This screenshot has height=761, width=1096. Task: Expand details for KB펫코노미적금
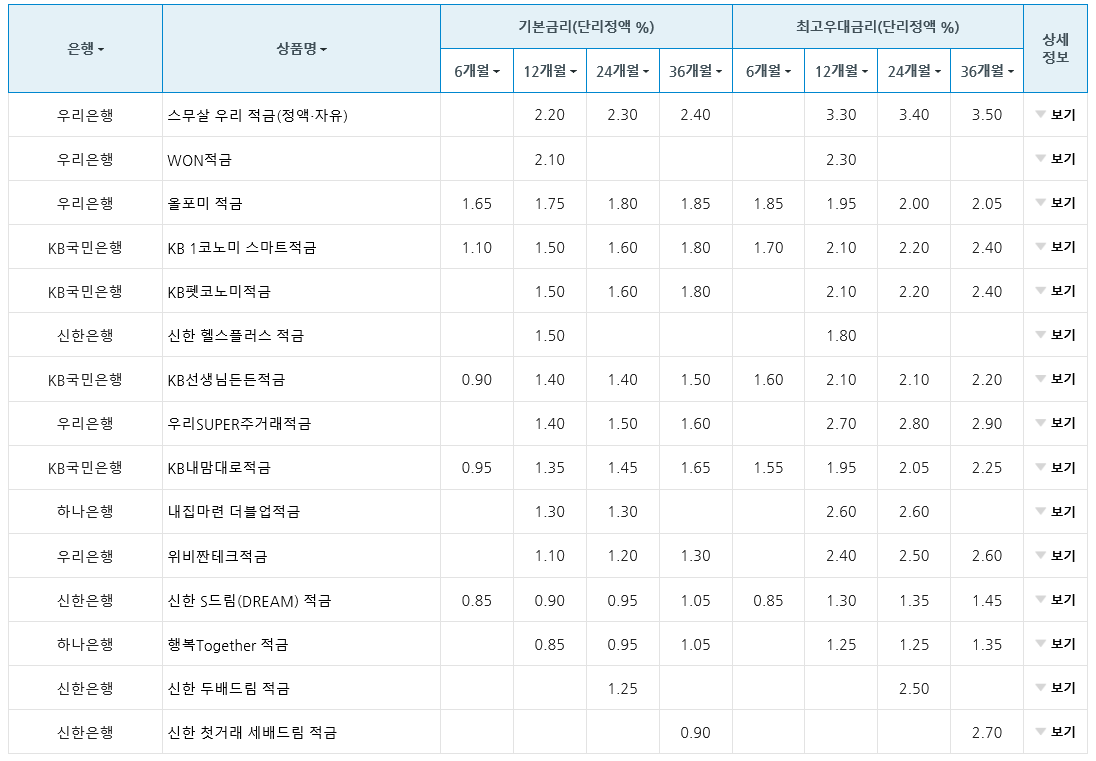pos(1055,291)
